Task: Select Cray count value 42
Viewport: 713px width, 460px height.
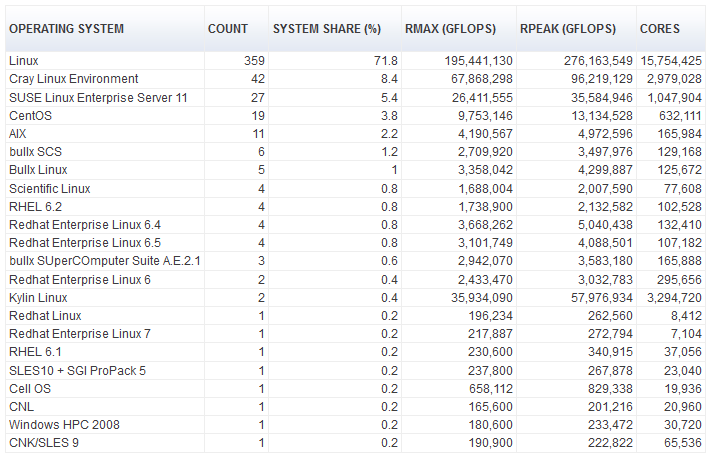Action: point(258,79)
